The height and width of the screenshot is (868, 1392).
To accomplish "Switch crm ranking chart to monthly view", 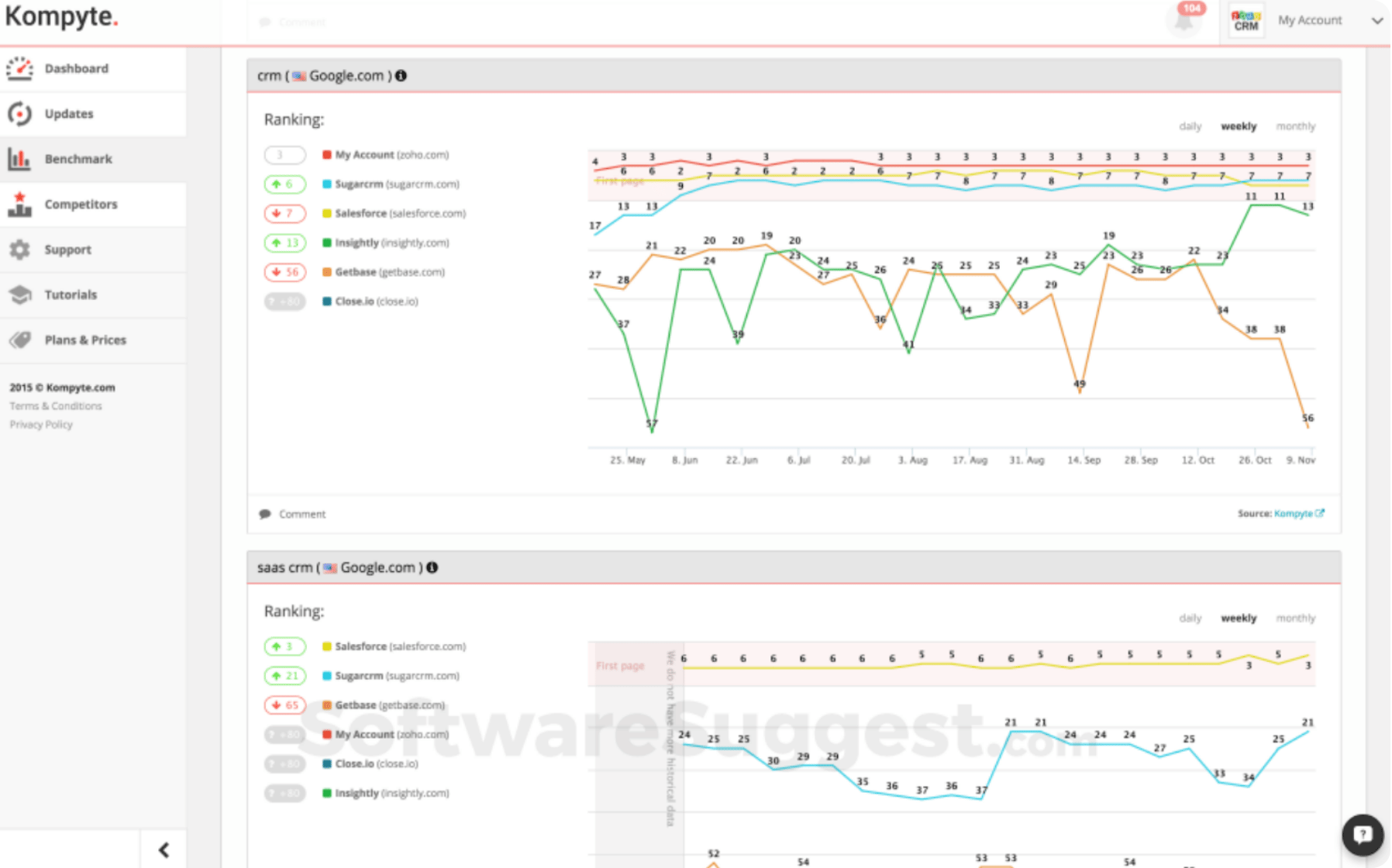I will coord(1295,126).
